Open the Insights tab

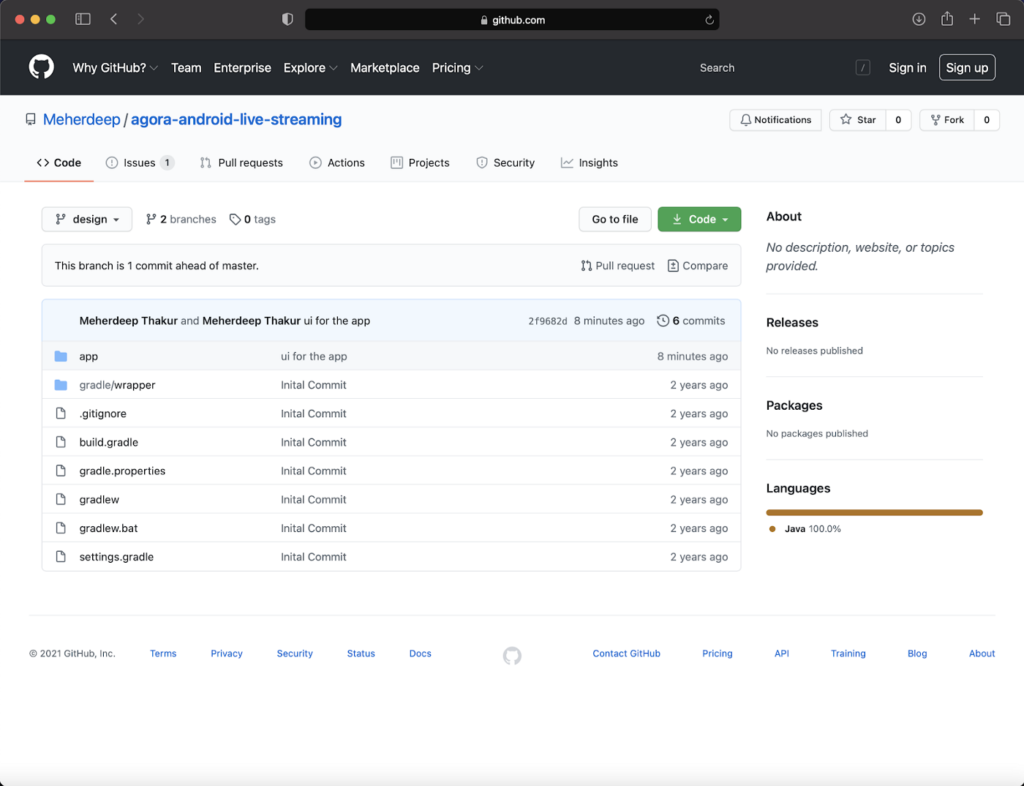pos(589,163)
